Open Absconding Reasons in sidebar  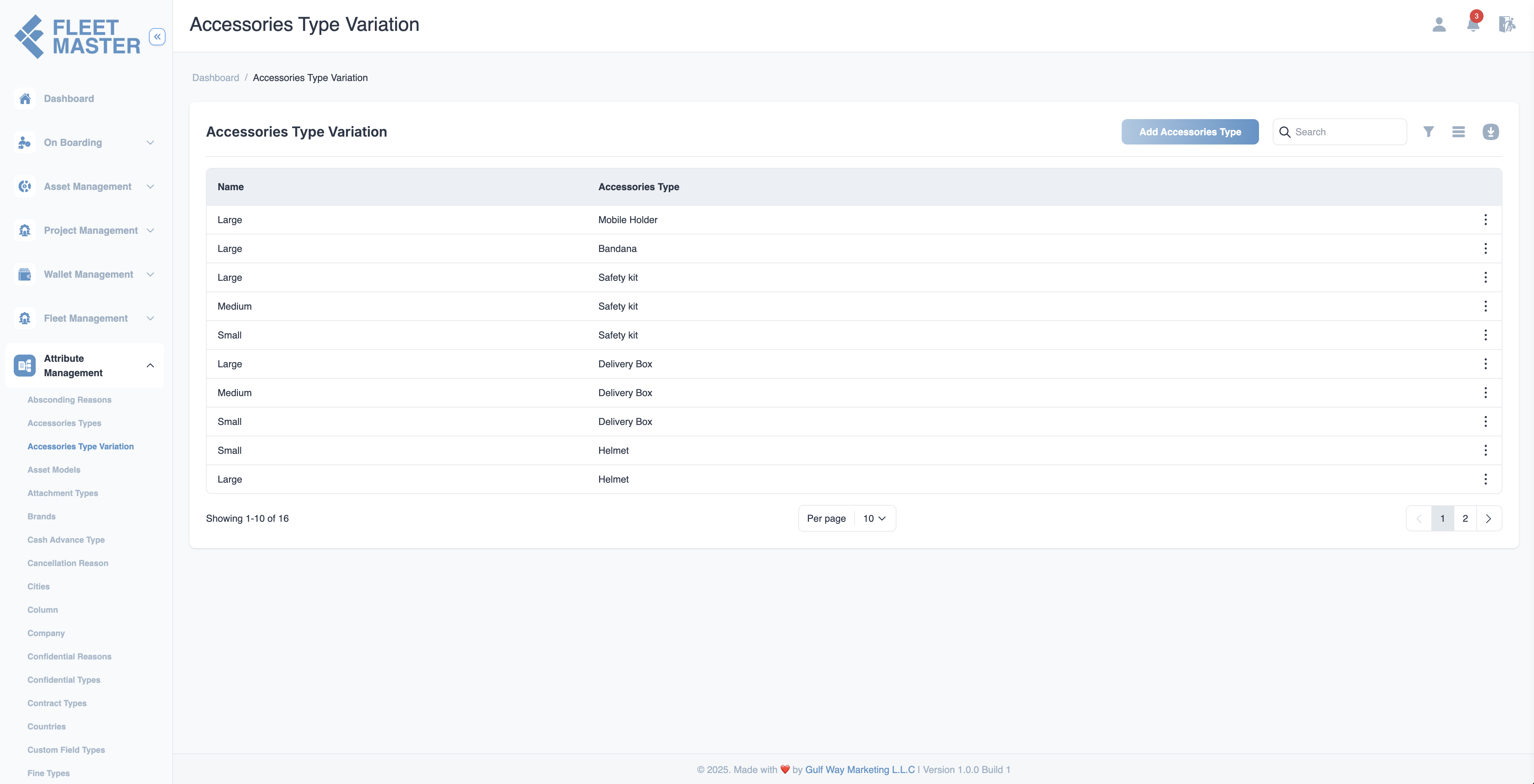(69, 400)
